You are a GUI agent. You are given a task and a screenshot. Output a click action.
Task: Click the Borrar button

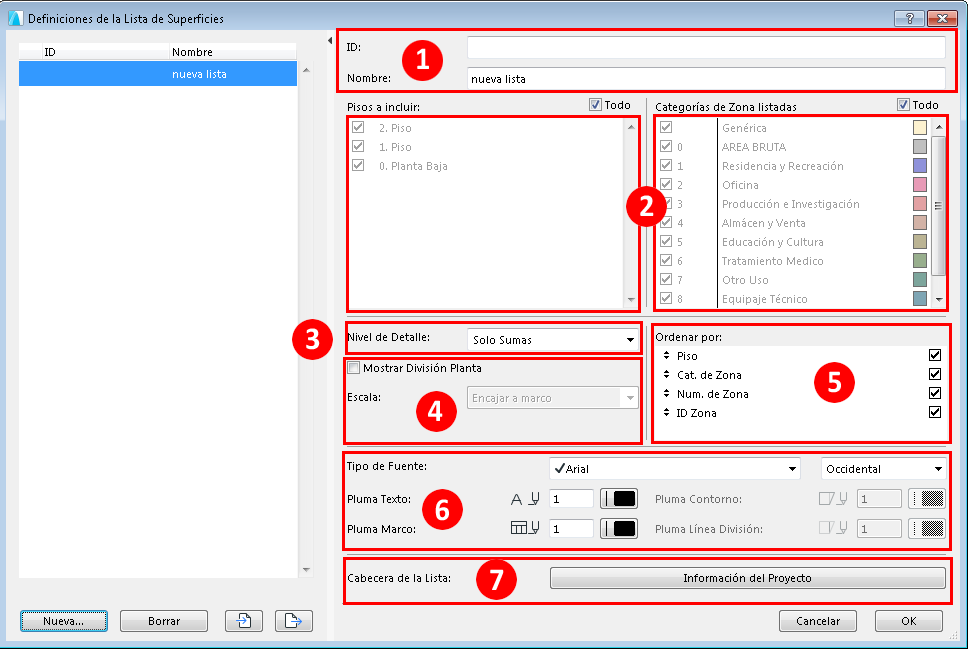coord(164,621)
